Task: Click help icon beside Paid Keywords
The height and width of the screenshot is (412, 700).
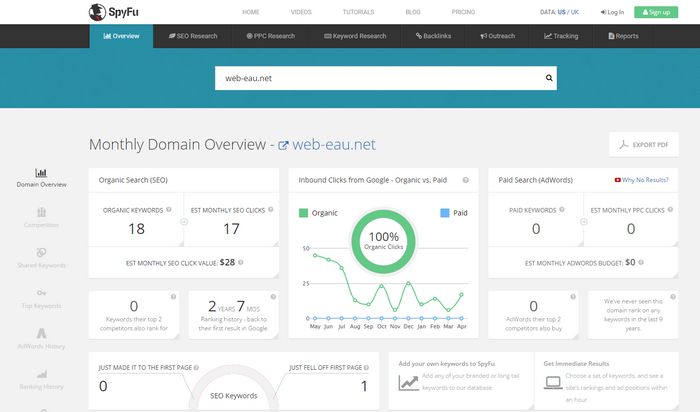Action: point(562,209)
